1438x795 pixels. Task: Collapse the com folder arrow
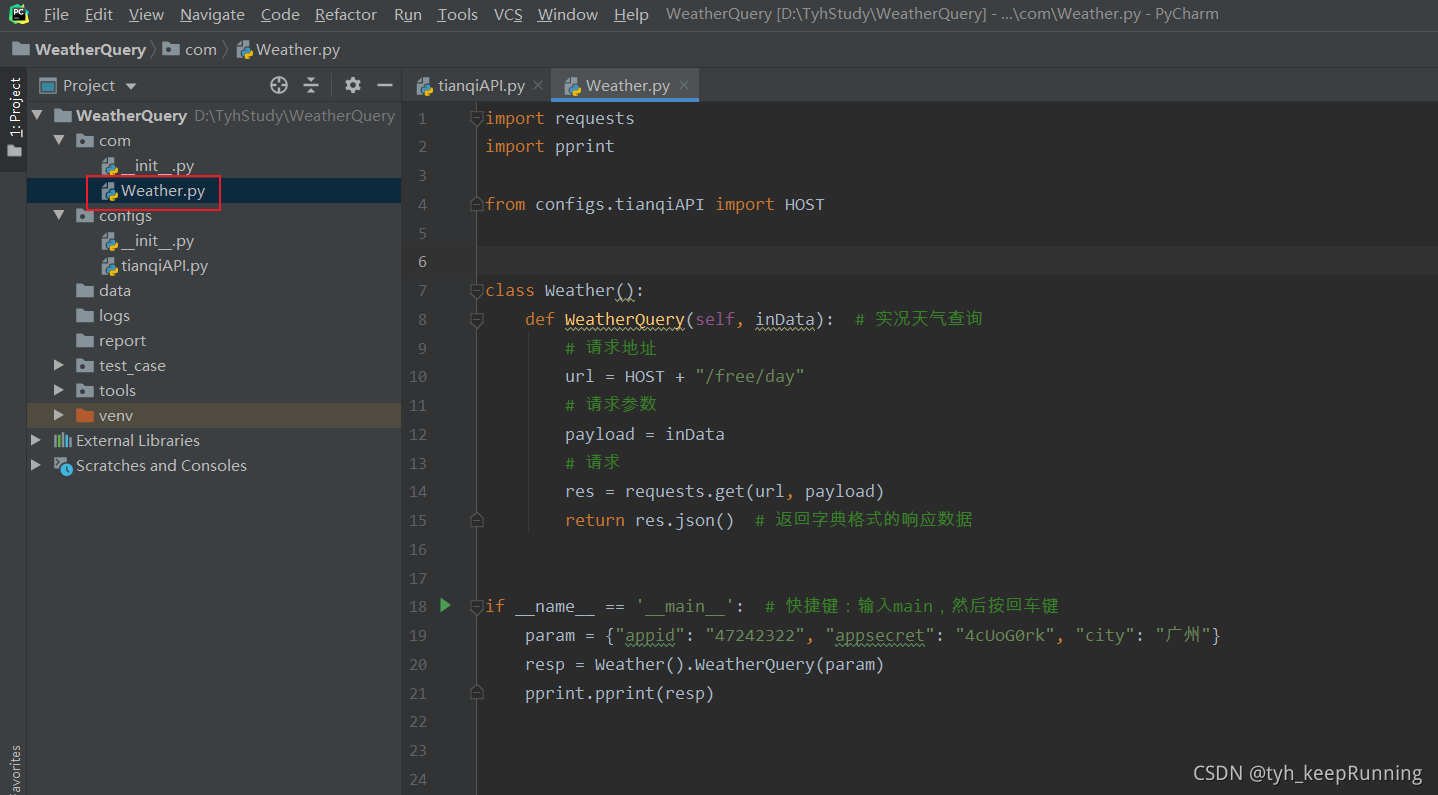pos(59,140)
